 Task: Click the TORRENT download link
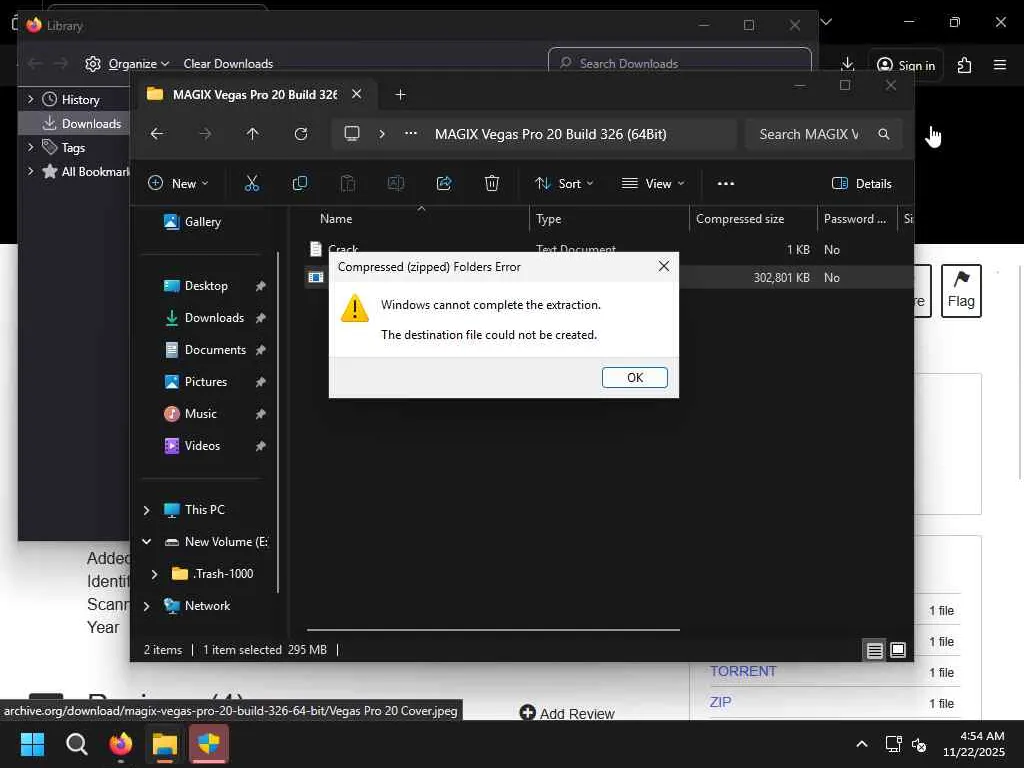coord(743,671)
